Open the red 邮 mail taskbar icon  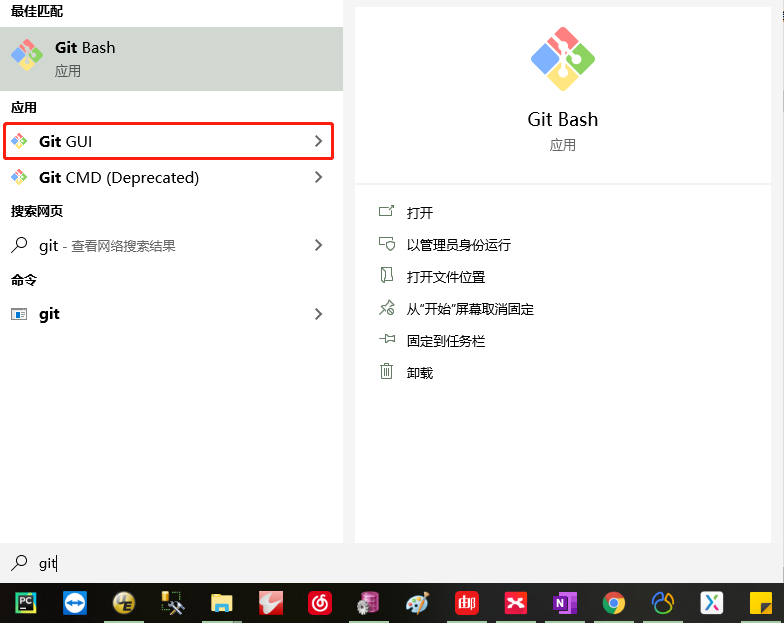(x=466, y=603)
